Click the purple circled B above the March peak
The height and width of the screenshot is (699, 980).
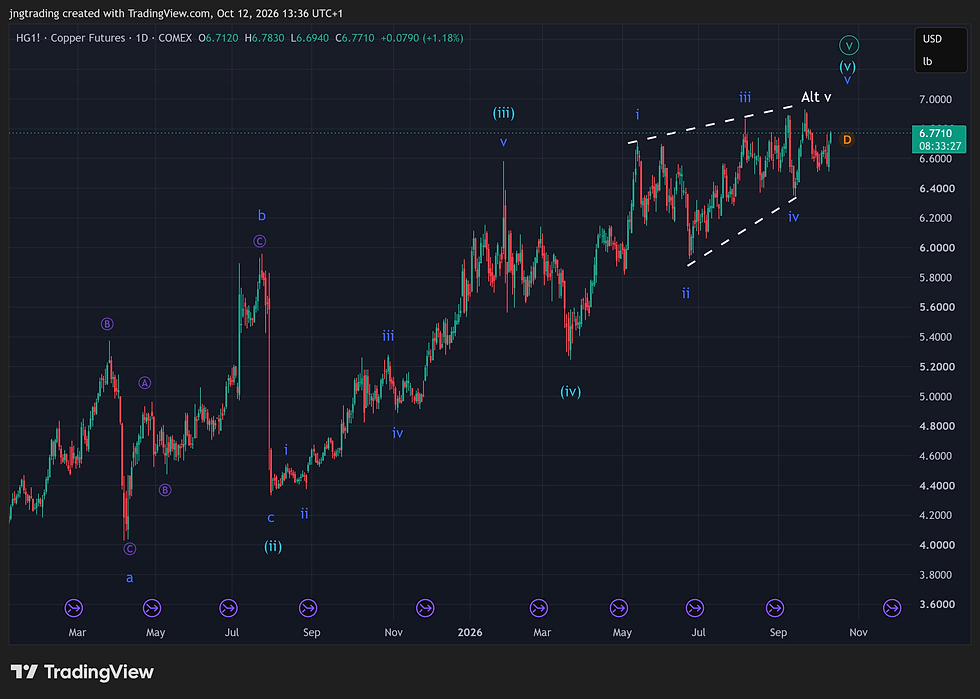[x=107, y=324]
